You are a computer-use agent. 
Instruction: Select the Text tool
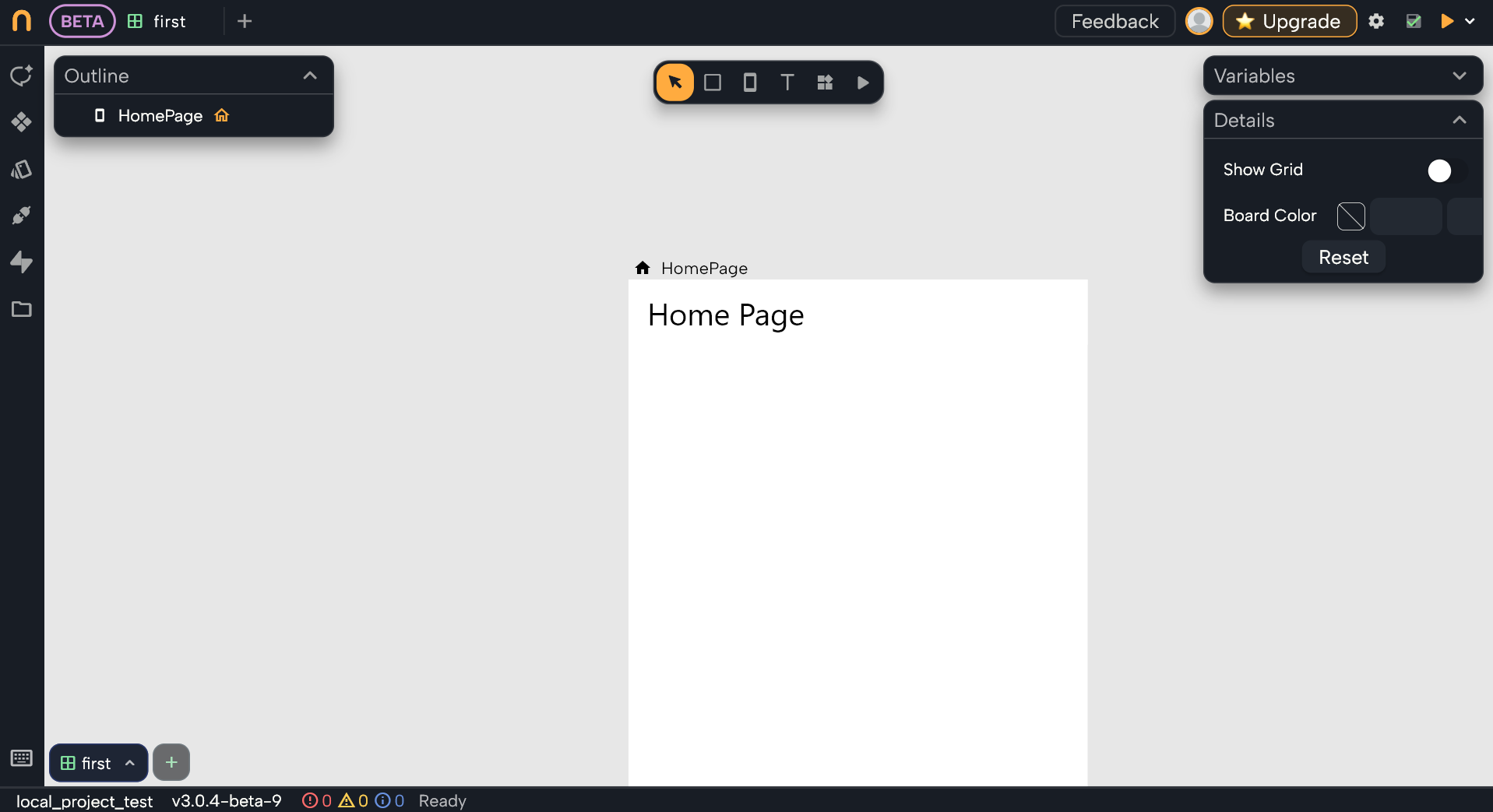[x=787, y=83]
